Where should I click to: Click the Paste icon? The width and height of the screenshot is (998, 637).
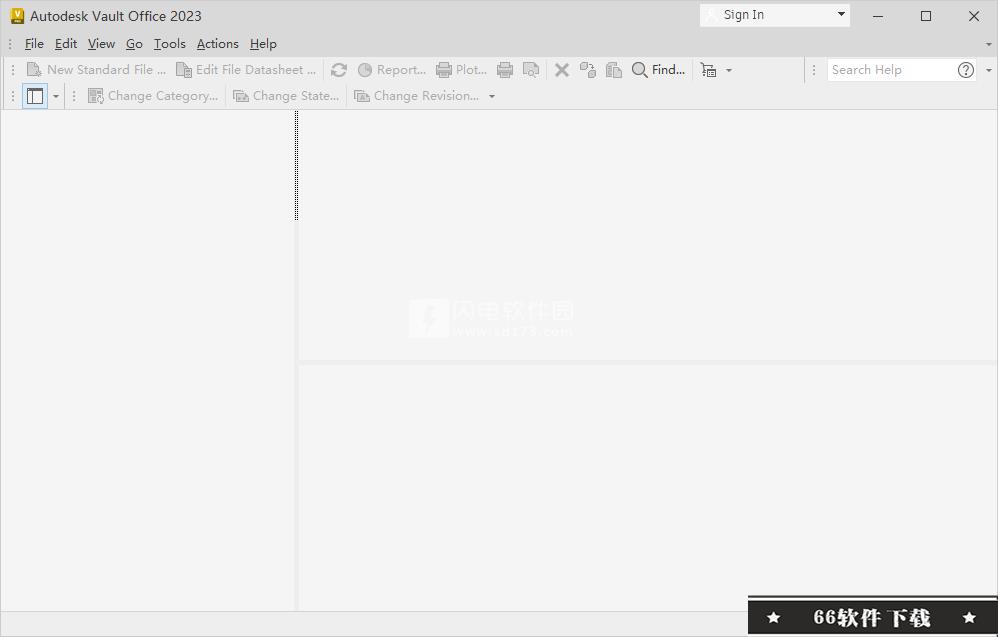(x=614, y=70)
